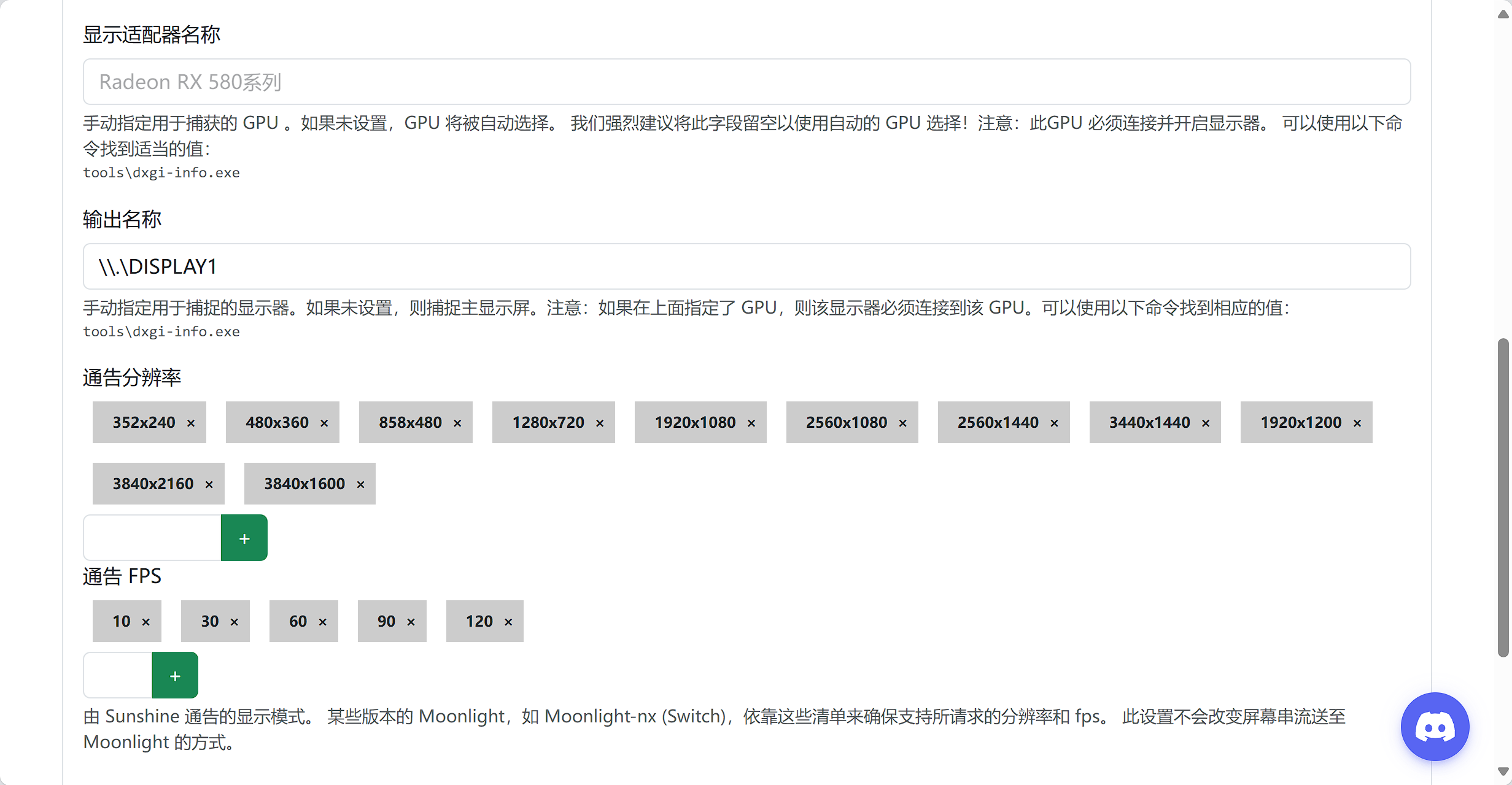Delete the 1920x1200 resolution entry

point(1357,423)
